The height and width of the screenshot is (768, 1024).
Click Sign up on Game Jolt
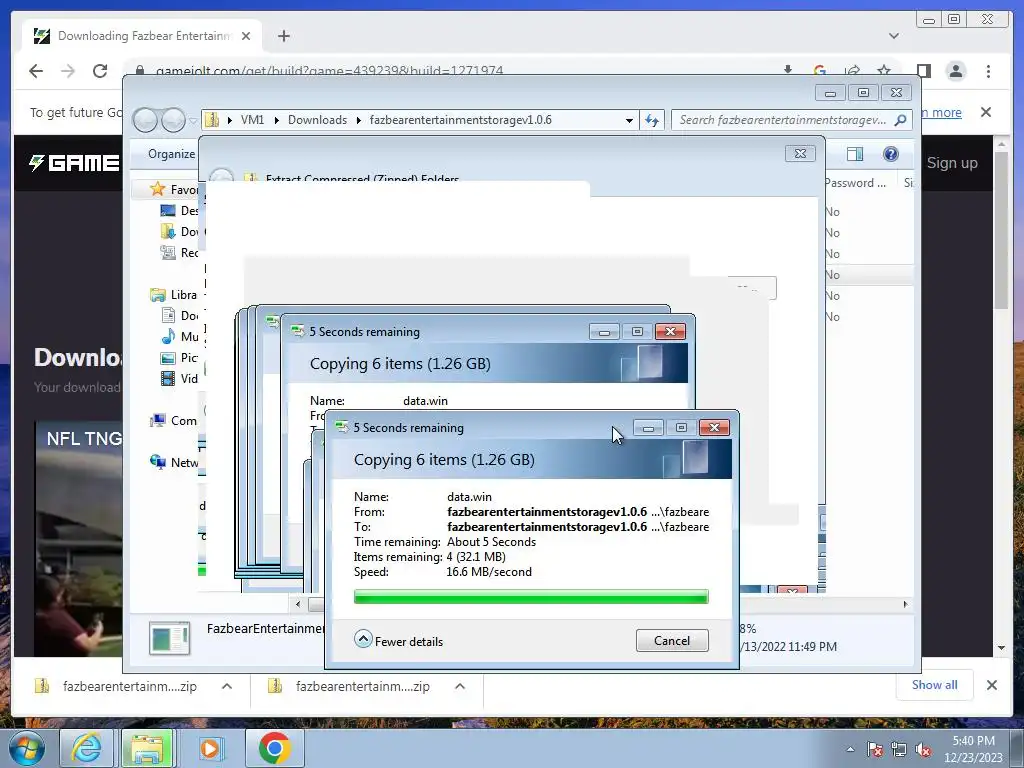952,163
